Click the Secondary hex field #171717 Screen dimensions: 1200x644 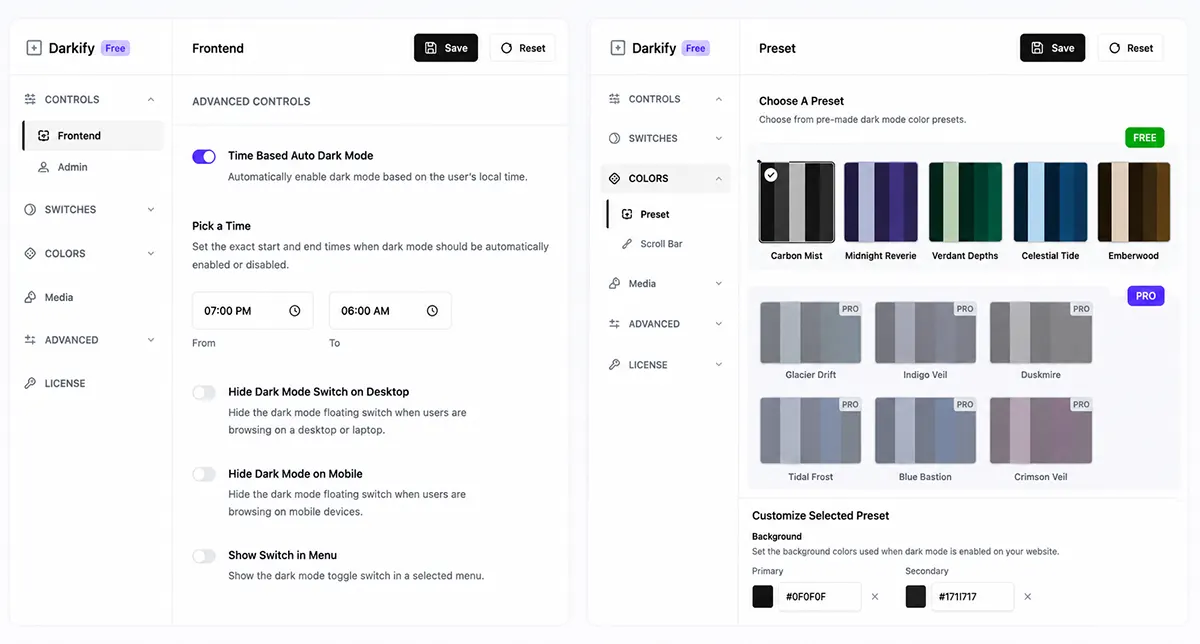[x=972, y=597]
